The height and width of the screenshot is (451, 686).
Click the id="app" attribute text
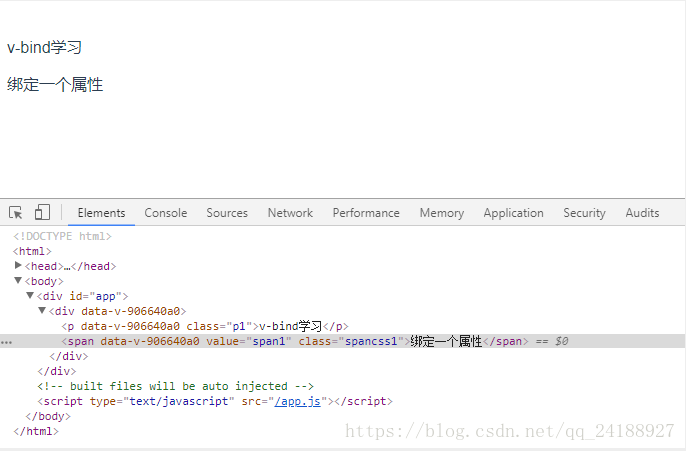(95, 296)
